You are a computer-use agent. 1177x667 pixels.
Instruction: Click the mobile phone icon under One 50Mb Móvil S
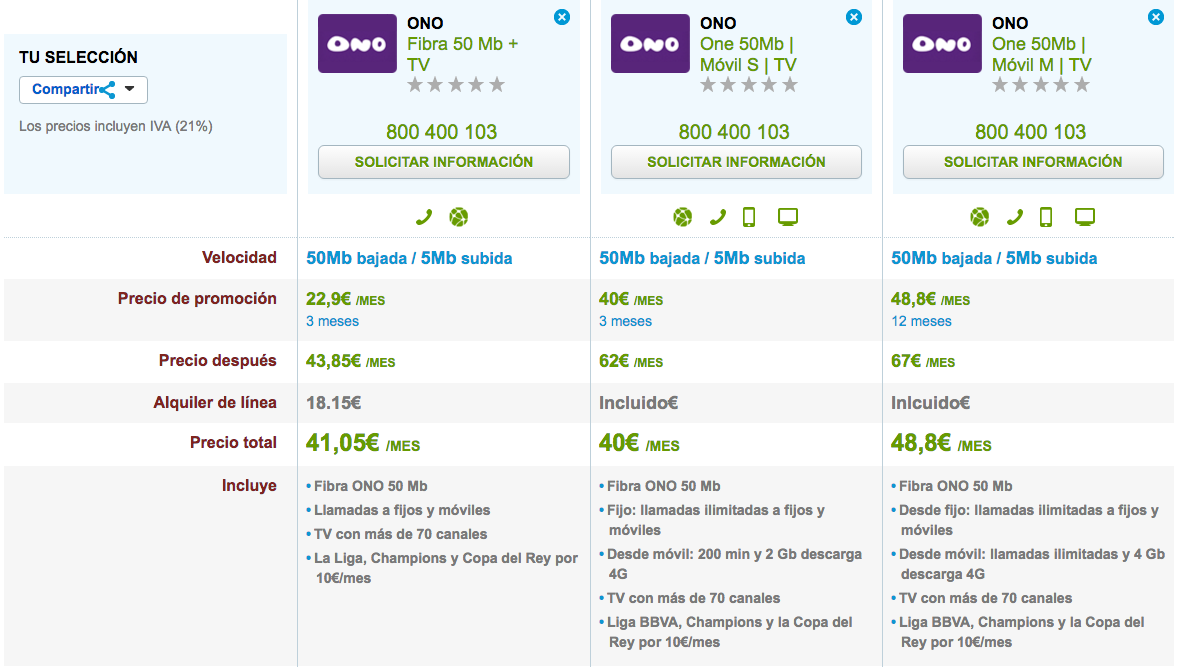[x=748, y=218]
